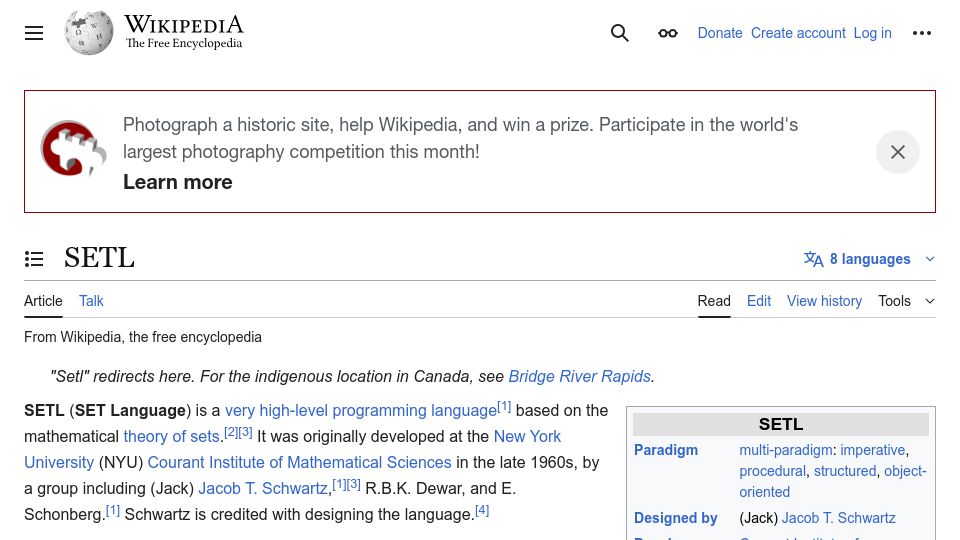Open the View history tab

point(824,301)
